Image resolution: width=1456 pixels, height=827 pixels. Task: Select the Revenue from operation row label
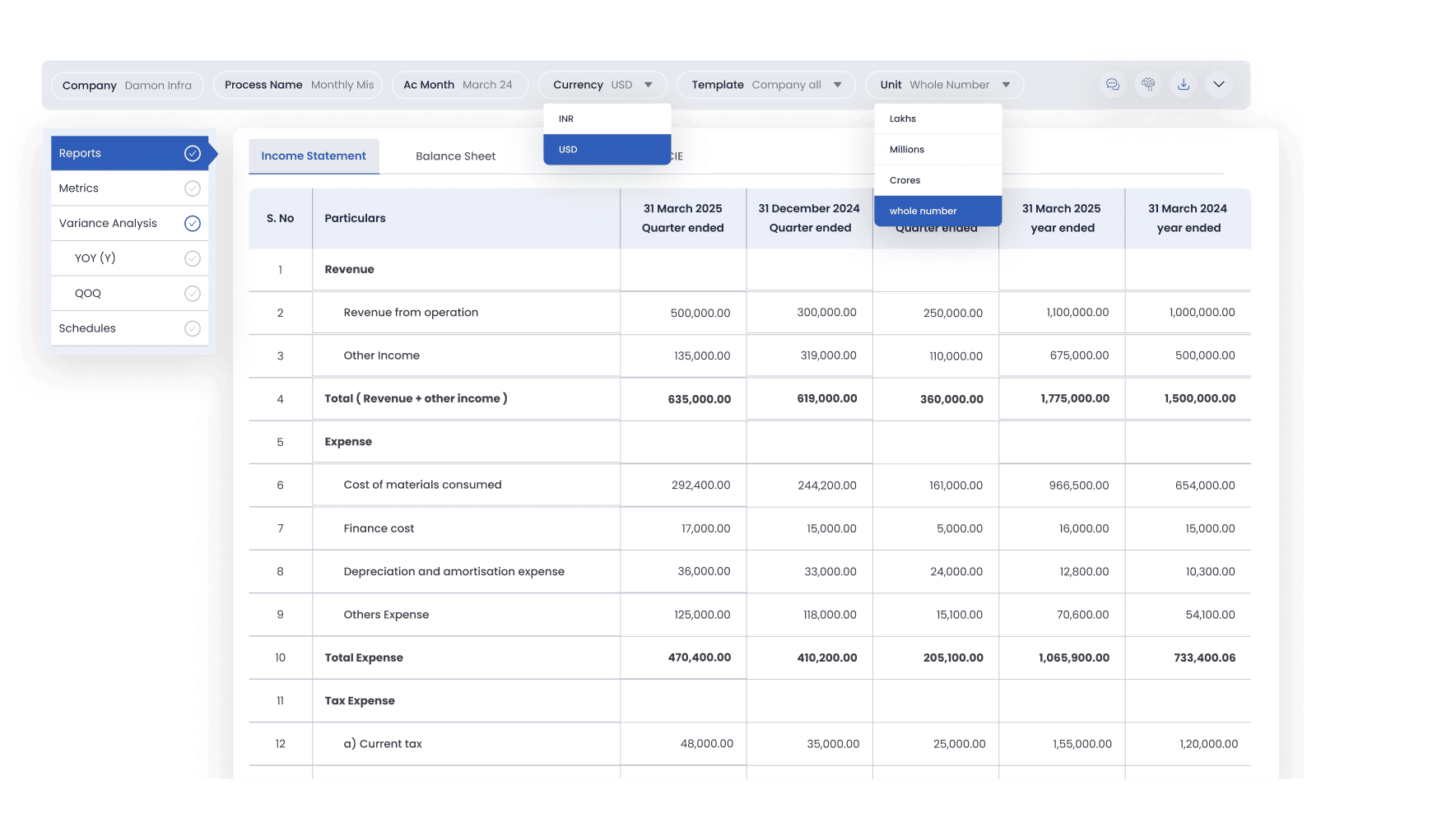411,313
